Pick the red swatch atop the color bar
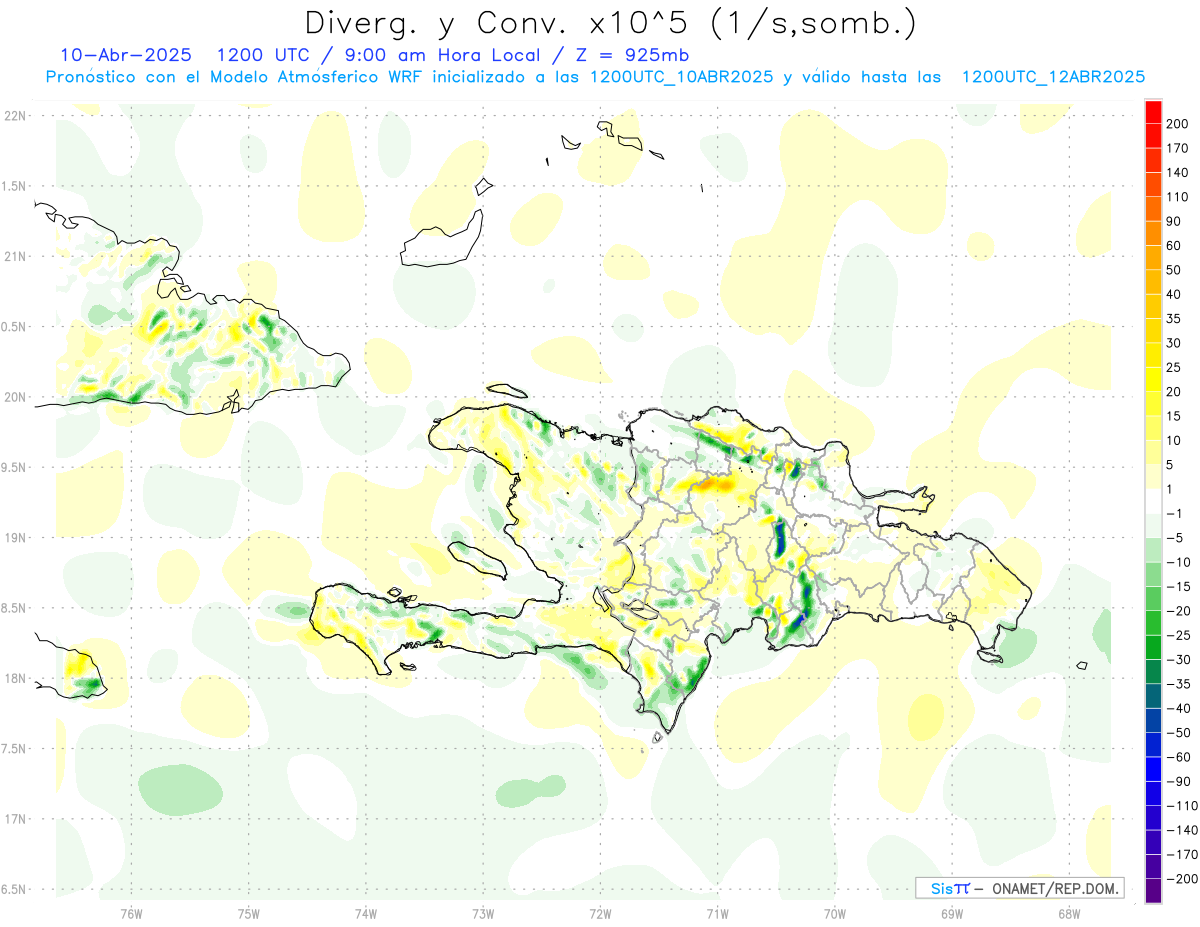The width and height of the screenshot is (1200, 927). coord(1154,112)
